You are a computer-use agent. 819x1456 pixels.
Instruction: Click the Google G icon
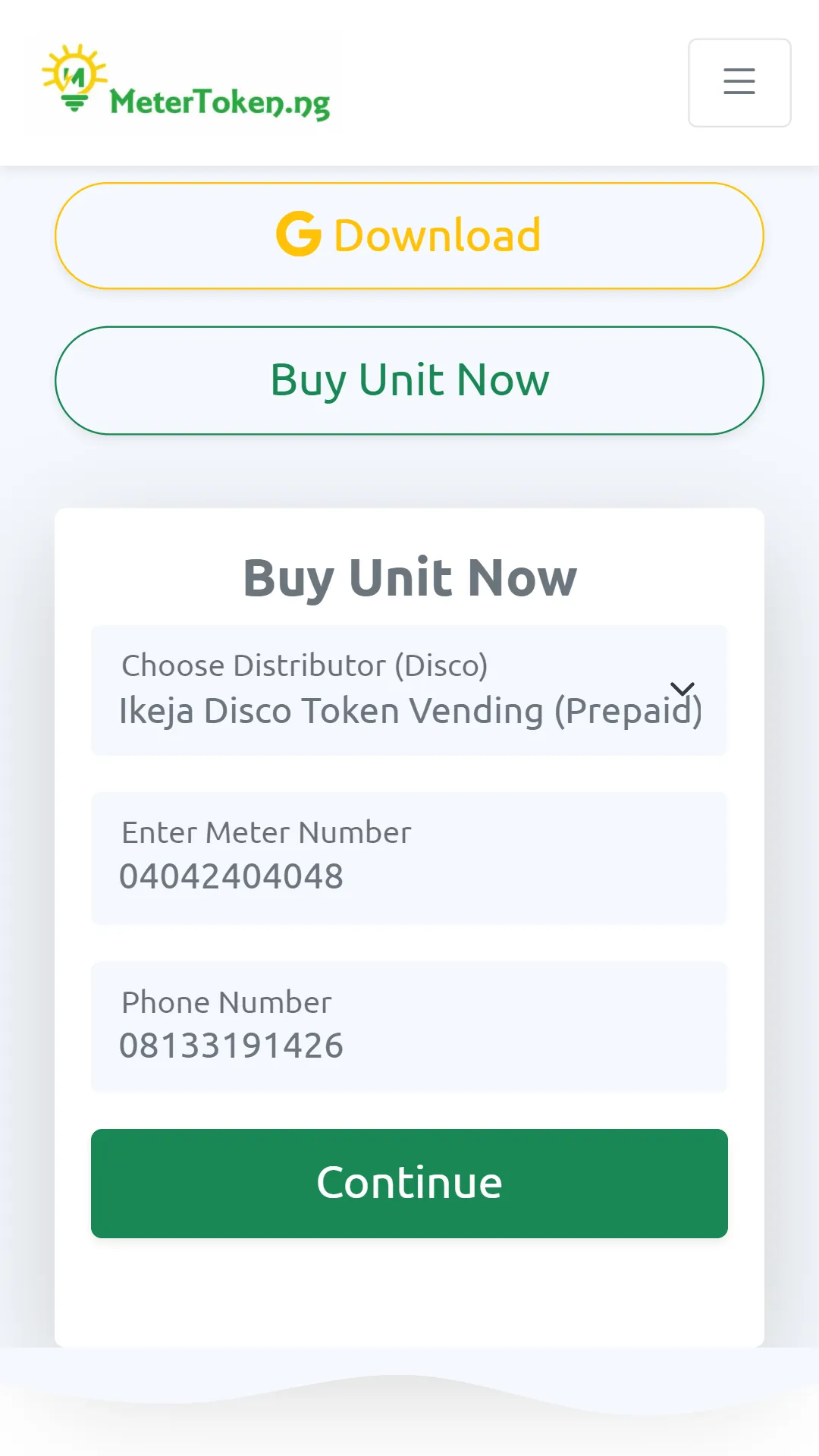[x=299, y=234]
